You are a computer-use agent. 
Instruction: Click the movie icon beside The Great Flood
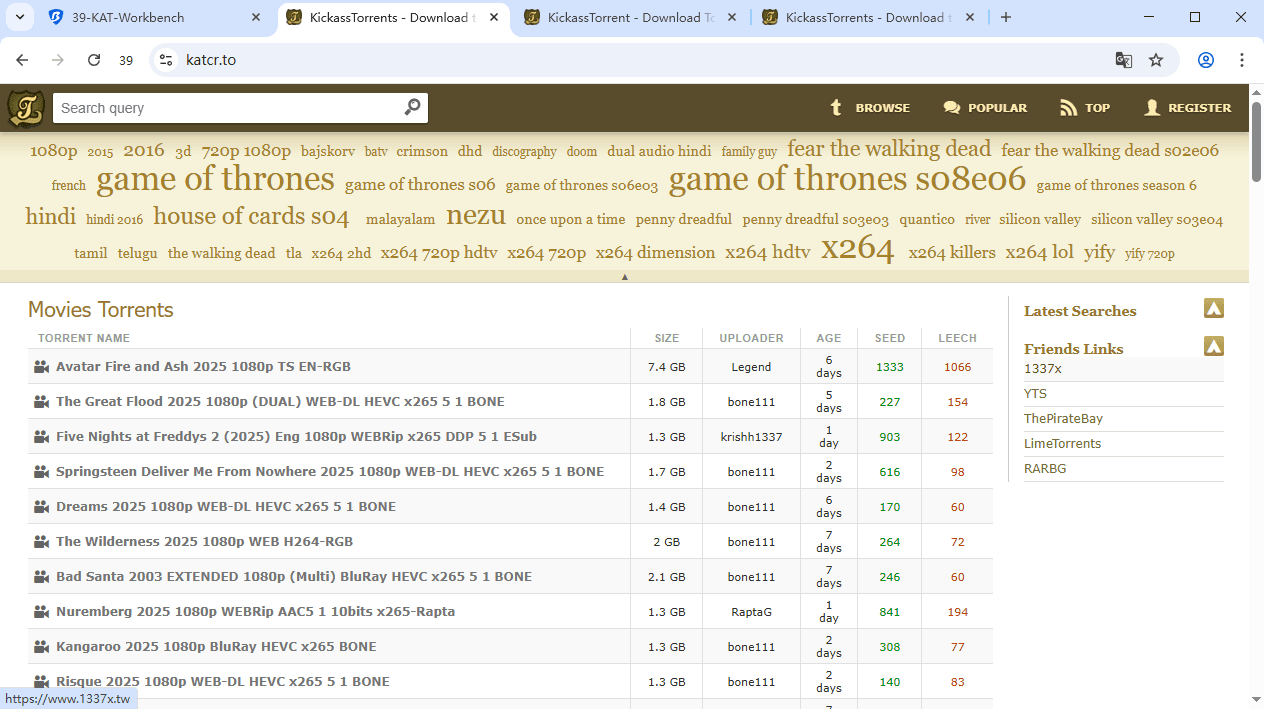41,402
